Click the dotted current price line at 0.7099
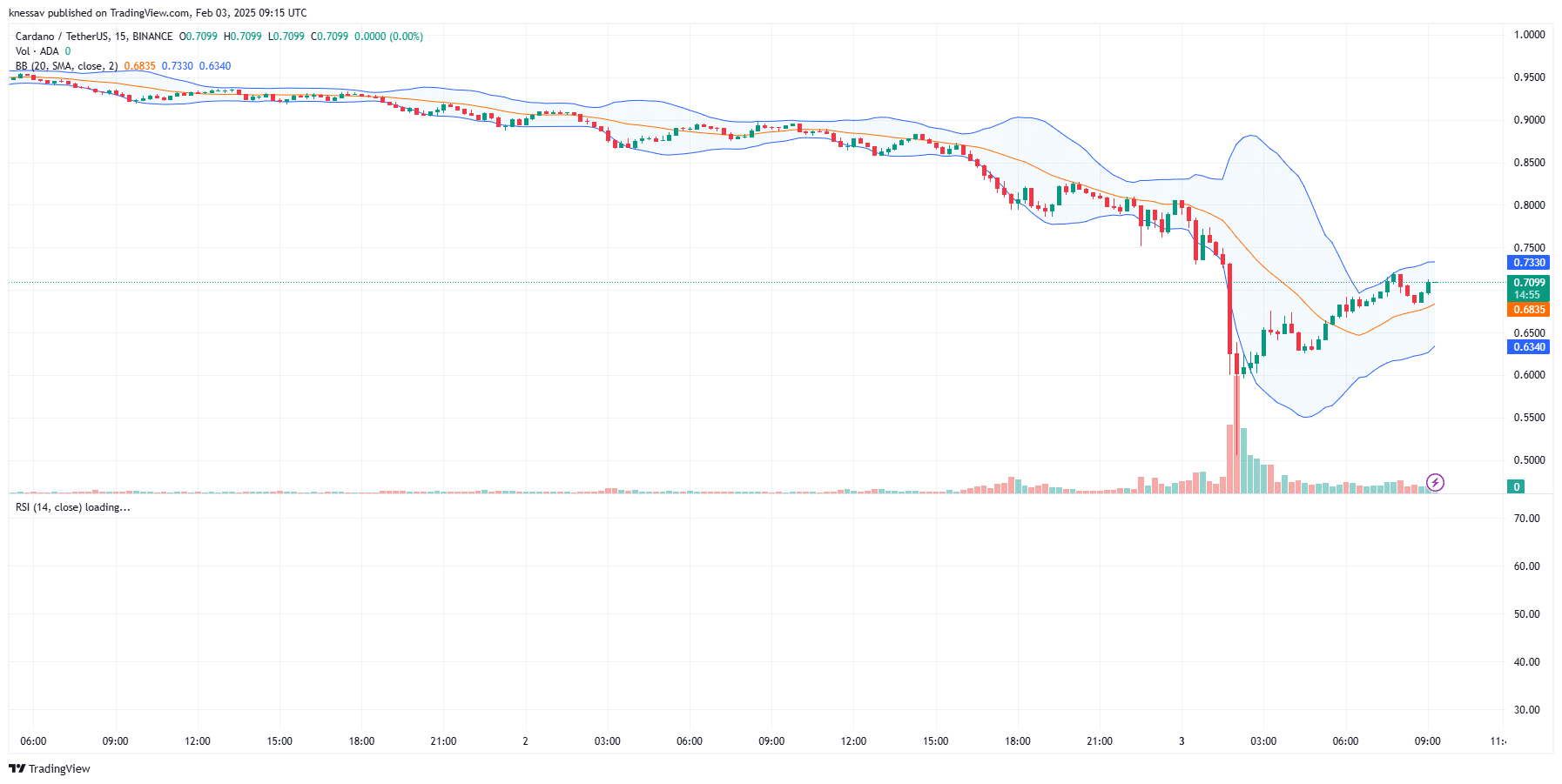 point(756,283)
